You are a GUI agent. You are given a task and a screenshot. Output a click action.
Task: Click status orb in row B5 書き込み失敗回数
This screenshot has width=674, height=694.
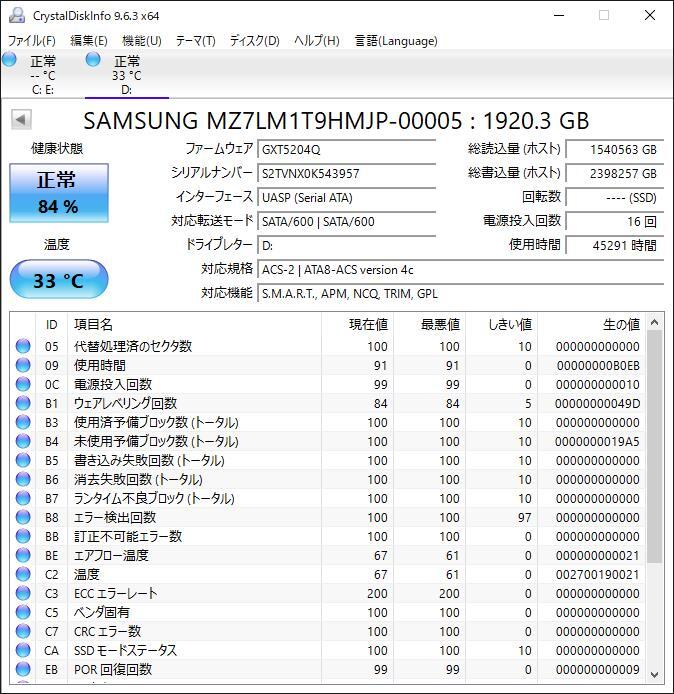(x=23, y=460)
